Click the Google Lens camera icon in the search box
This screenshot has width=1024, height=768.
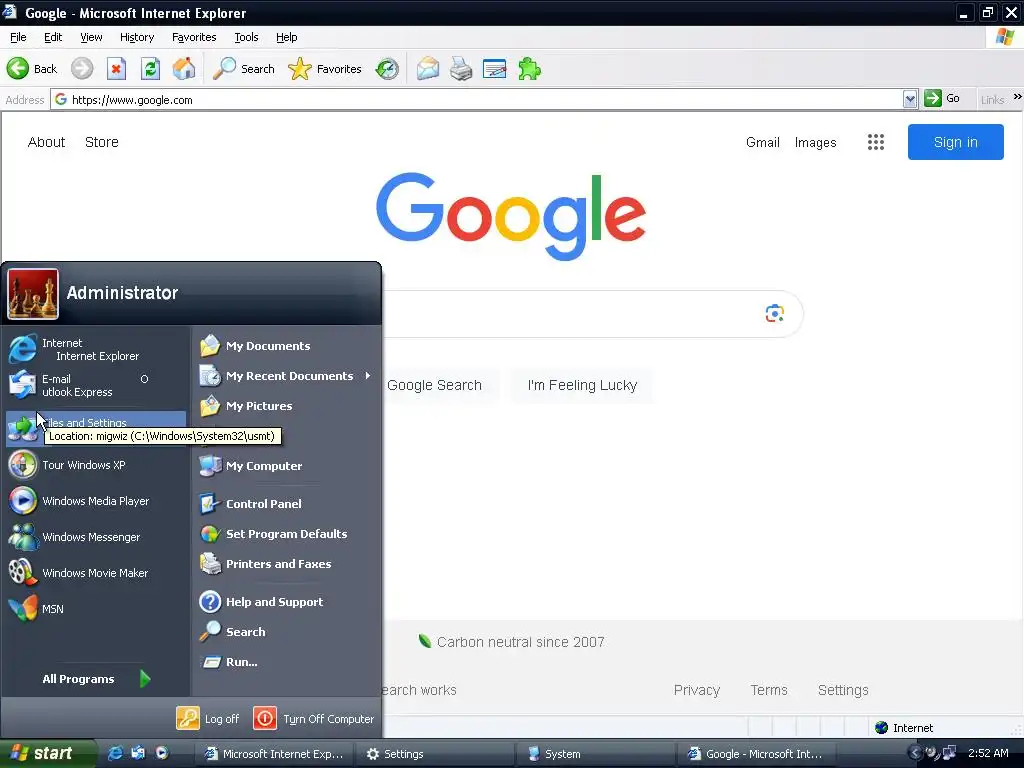coord(775,313)
